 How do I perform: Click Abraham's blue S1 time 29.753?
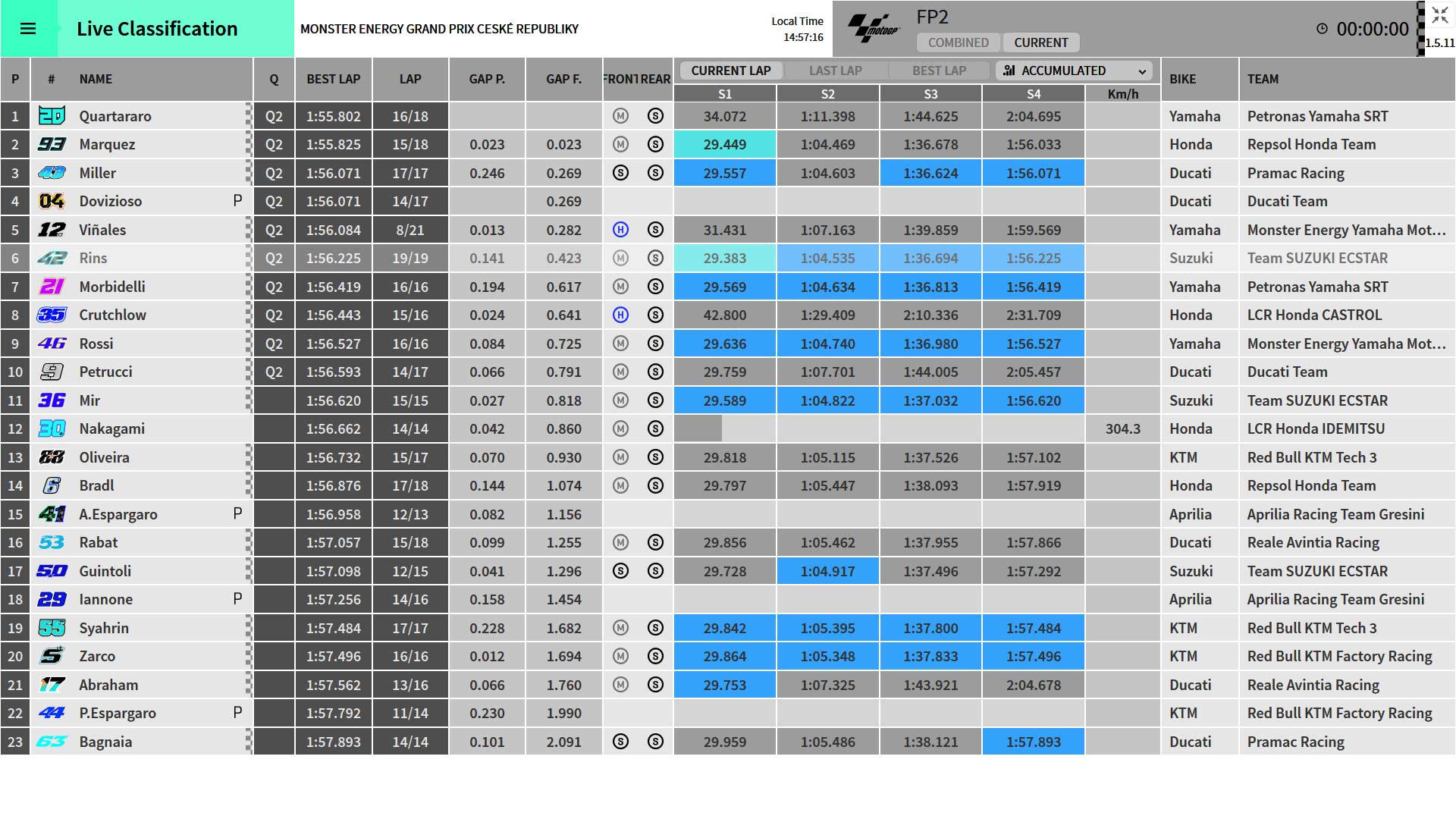pyautogui.click(x=725, y=685)
